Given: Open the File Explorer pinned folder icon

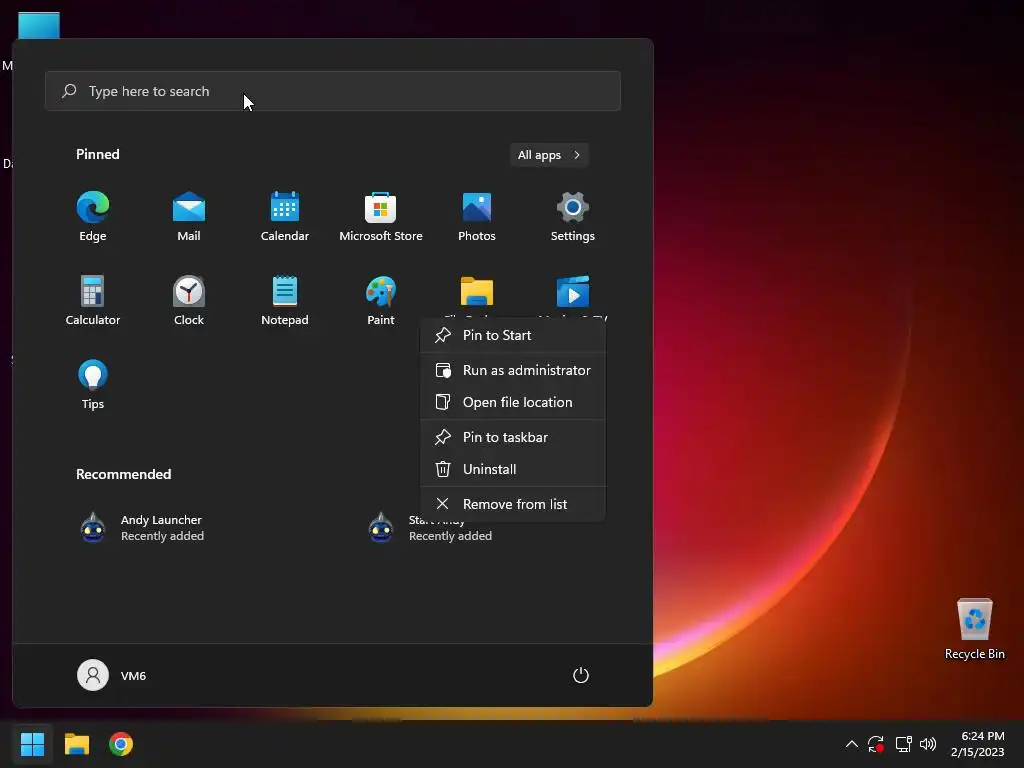Looking at the screenshot, I should pyautogui.click(x=477, y=292).
